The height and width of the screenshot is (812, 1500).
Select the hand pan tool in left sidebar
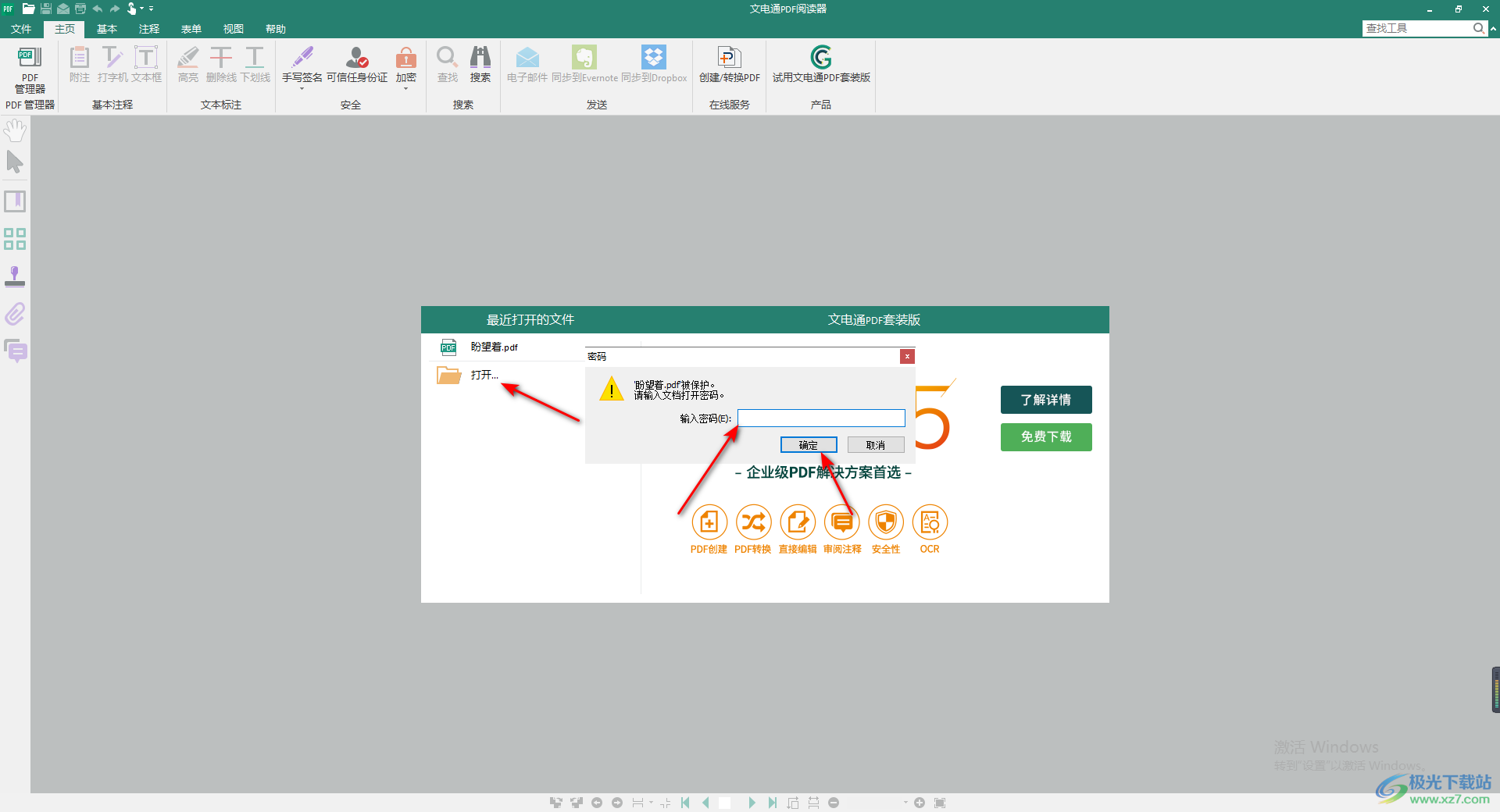click(15, 130)
